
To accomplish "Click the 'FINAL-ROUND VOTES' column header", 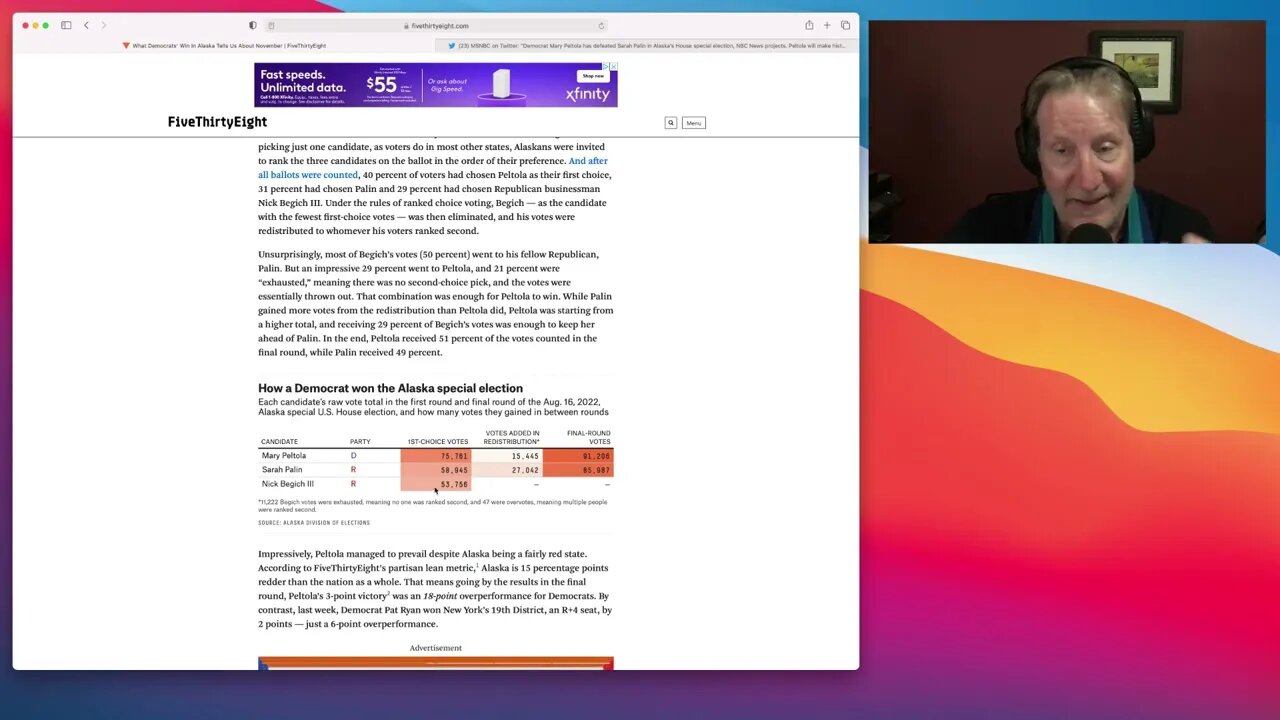I will [x=588, y=437].
